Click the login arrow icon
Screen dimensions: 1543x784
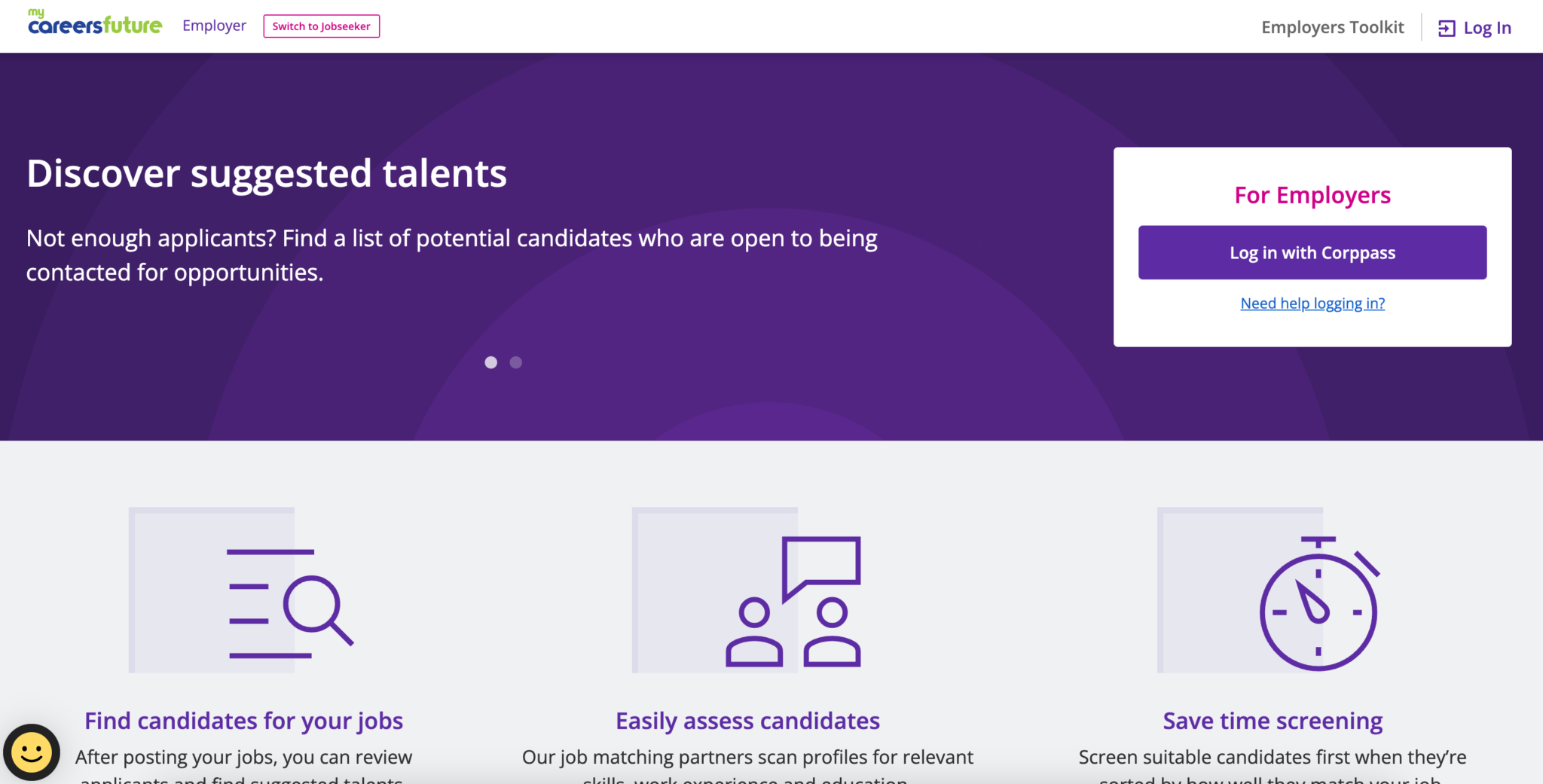1447,29
